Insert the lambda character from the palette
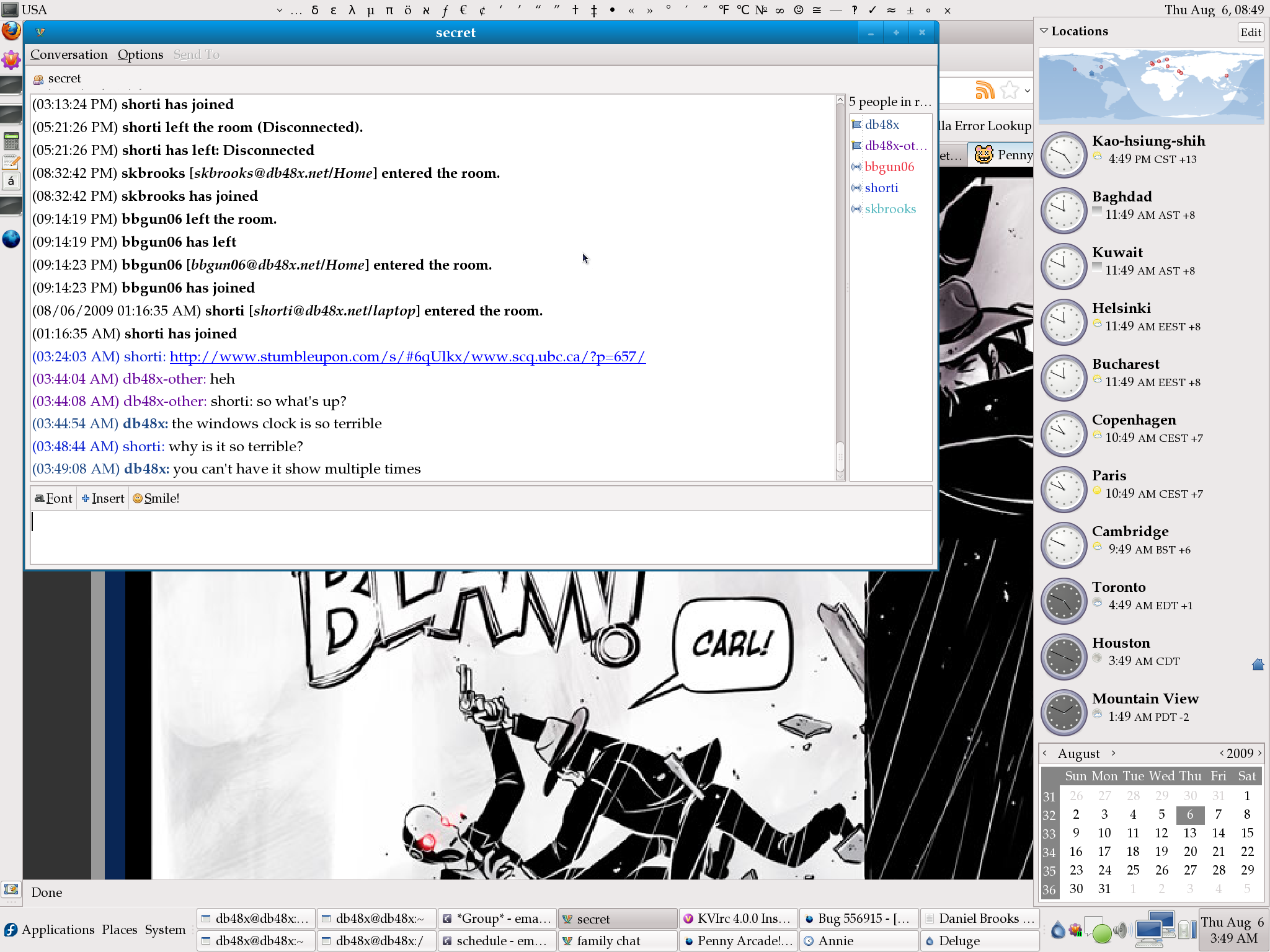This screenshot has width=1270, height=952. coord(352,10)
